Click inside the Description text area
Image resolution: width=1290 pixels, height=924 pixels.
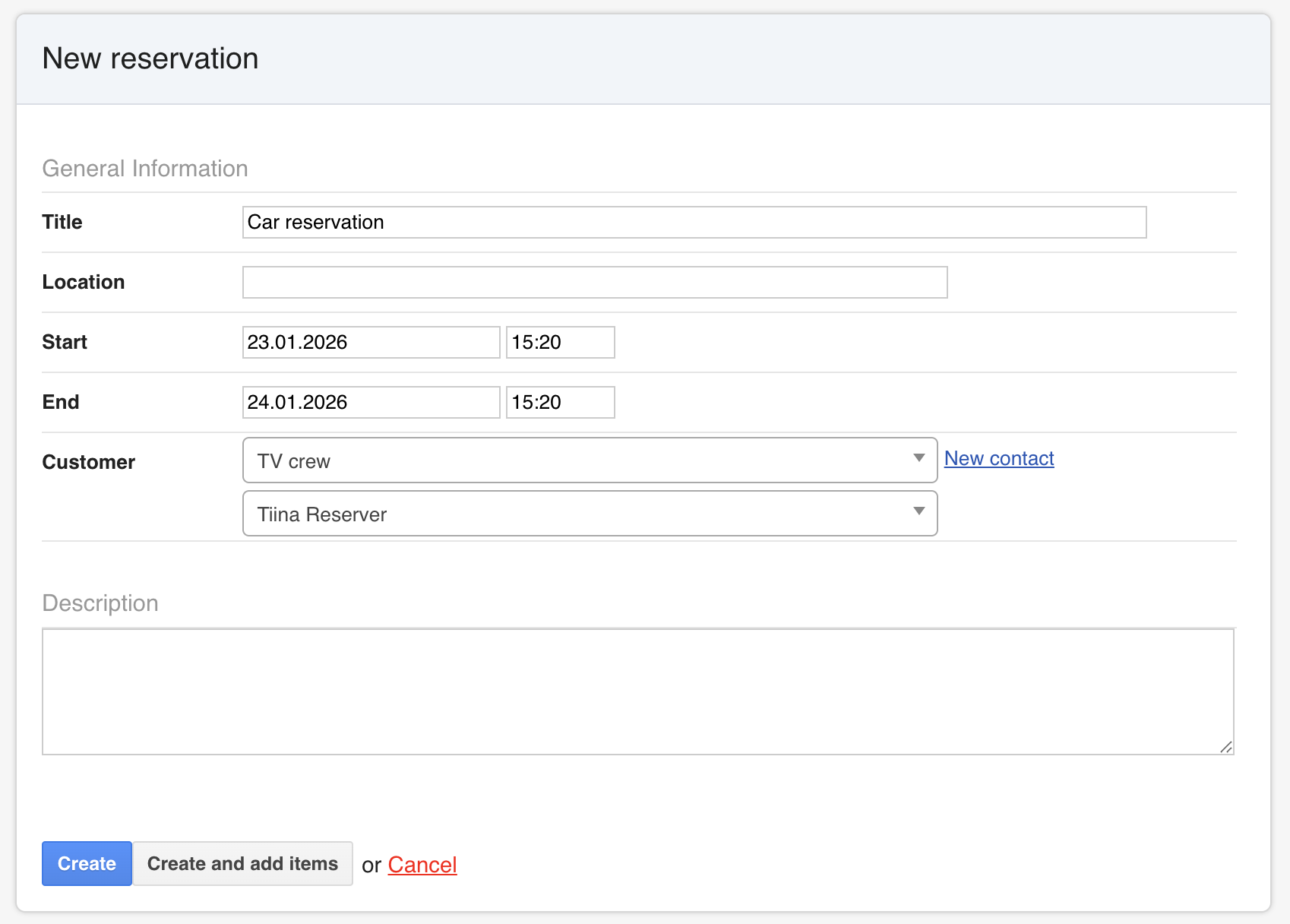tap(637, 691)
